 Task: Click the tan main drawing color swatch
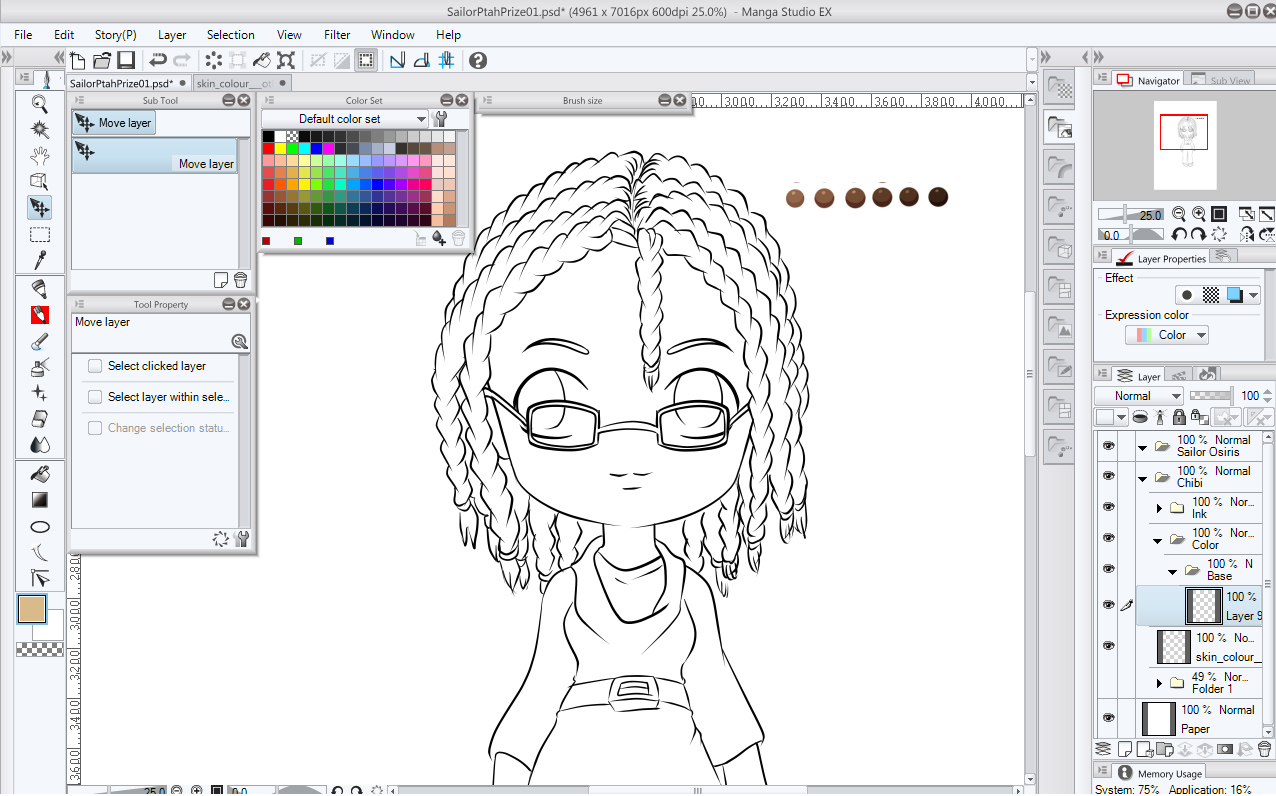(x=32, y=609)
